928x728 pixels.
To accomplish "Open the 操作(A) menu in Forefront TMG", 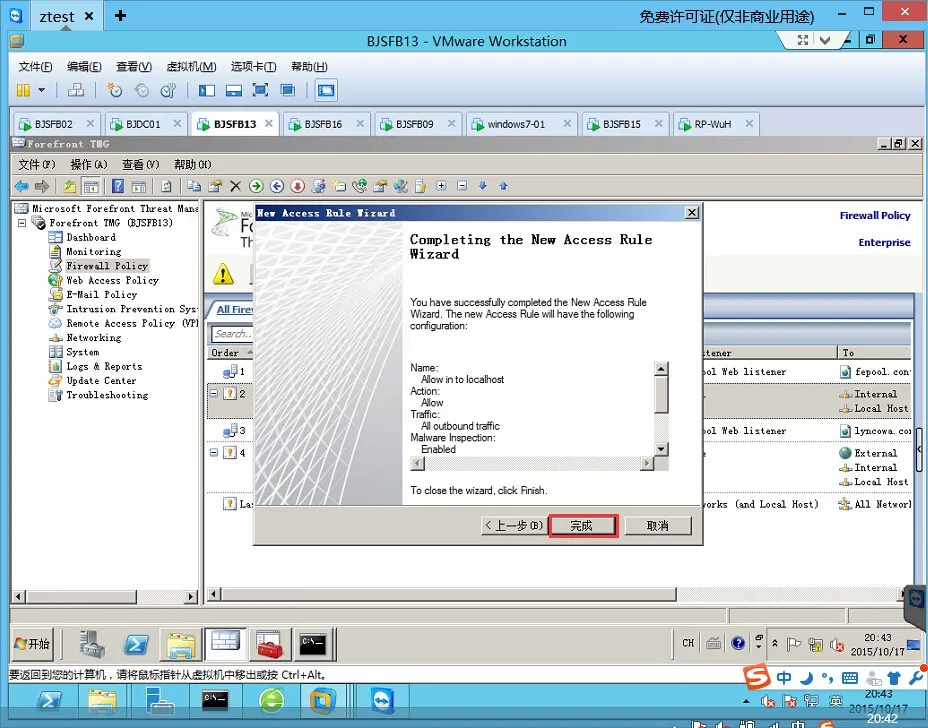I will 89,165.
